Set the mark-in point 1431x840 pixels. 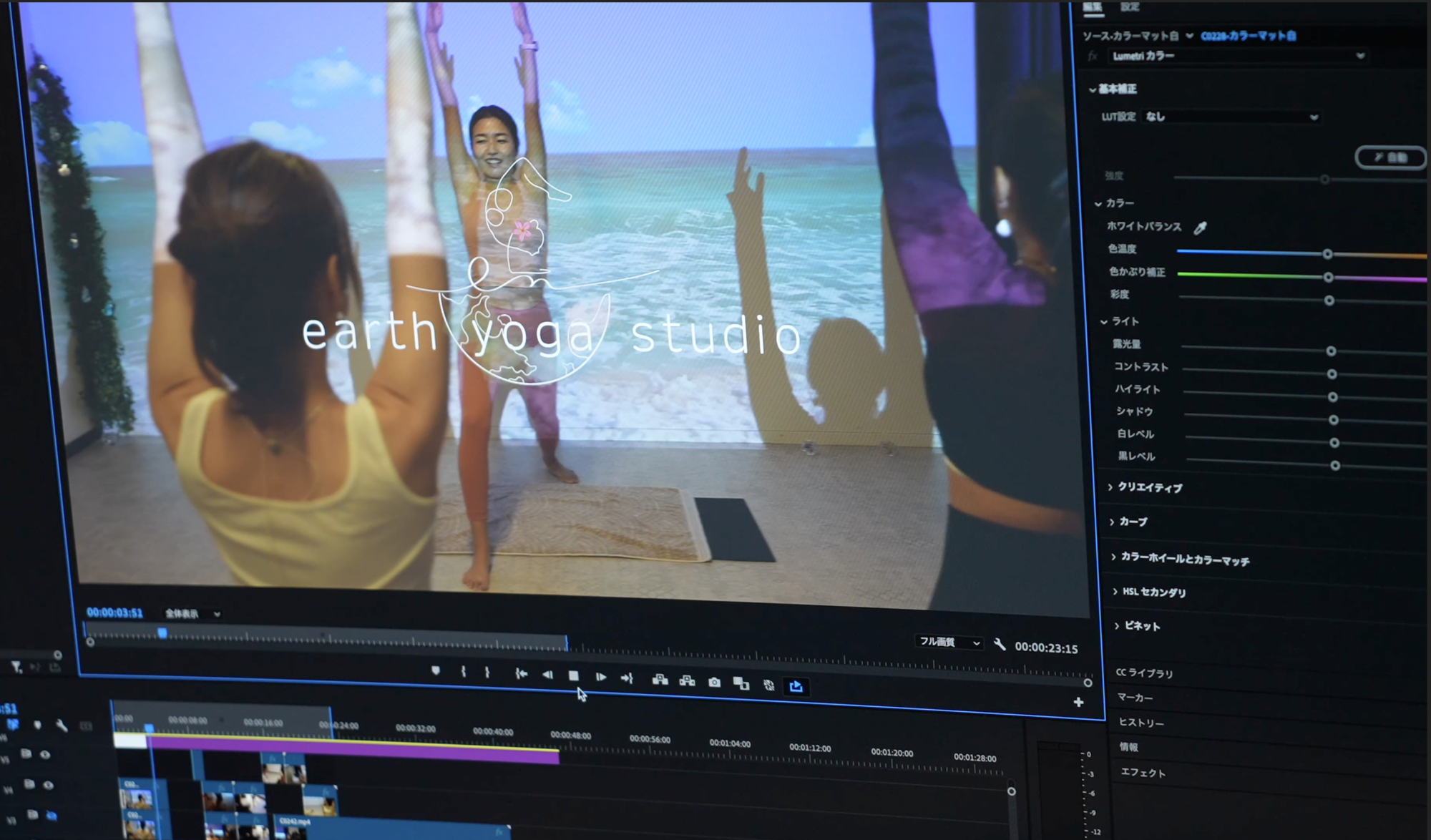point(464,672)
